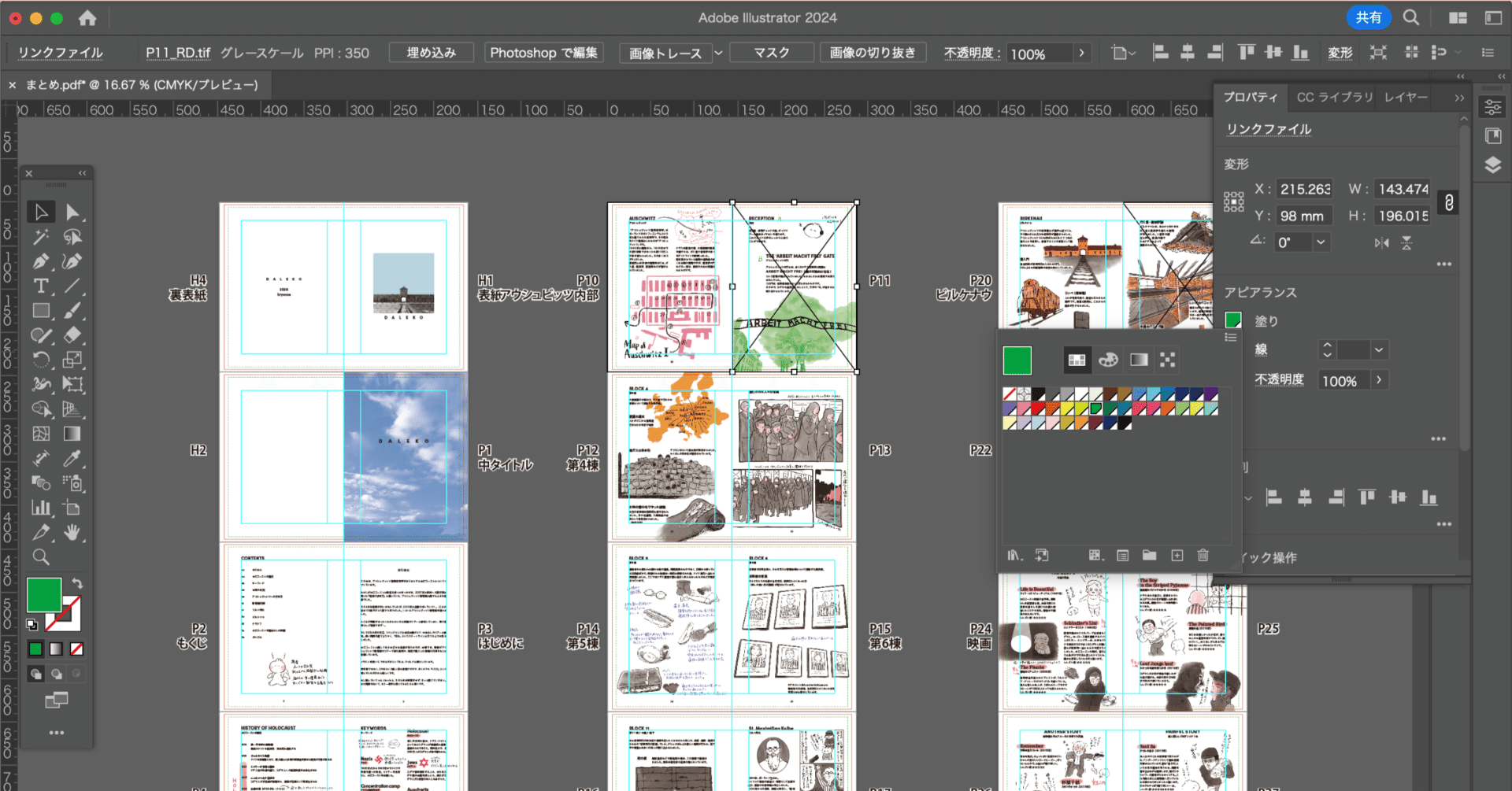Delete a swatch using the trash icon
Screen dimensions: 1512x791
pyautogui.click(x=1203, y=555)
